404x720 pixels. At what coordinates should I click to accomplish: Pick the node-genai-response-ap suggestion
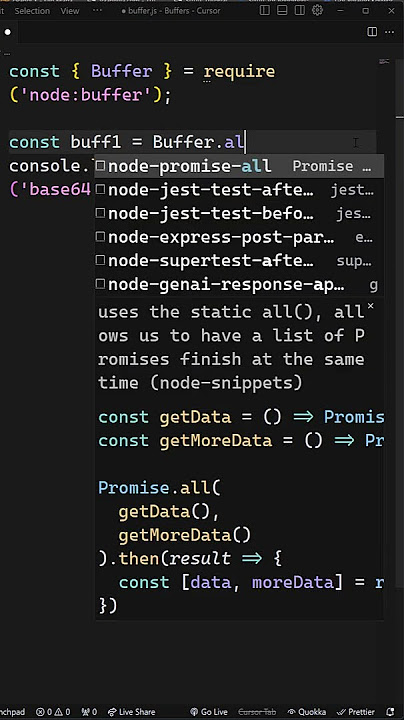tap(239, 285)
